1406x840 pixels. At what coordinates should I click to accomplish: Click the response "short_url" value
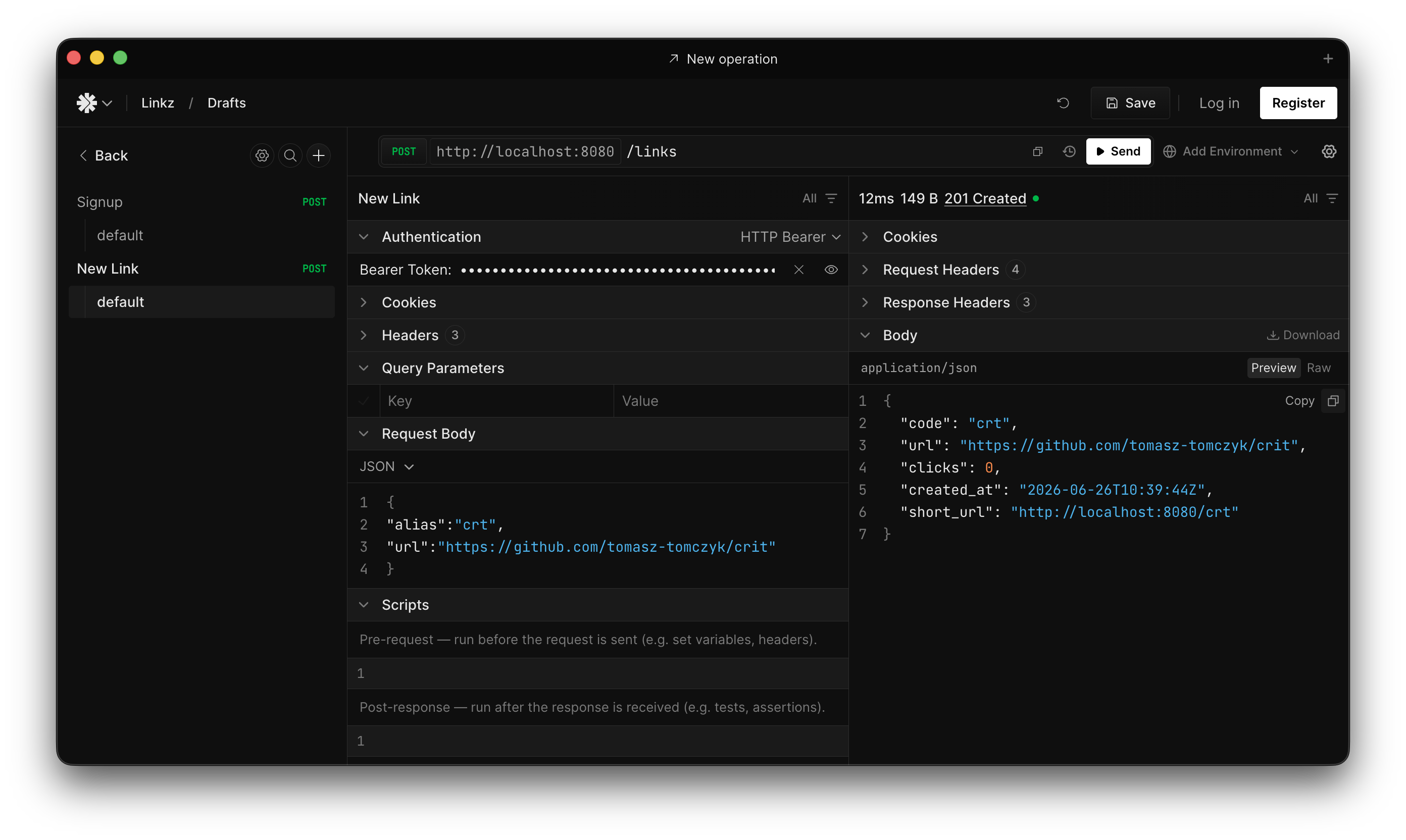pyautogui.click(x=1125, y=512)
